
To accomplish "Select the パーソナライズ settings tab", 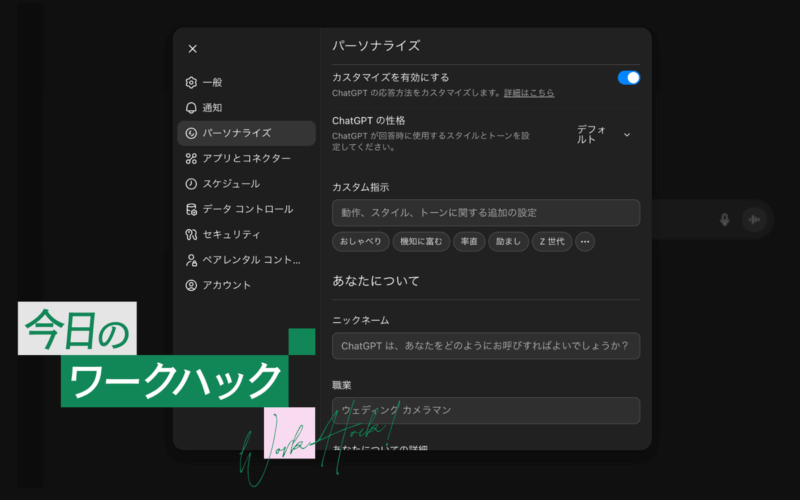I will click(x=246, y=133).
